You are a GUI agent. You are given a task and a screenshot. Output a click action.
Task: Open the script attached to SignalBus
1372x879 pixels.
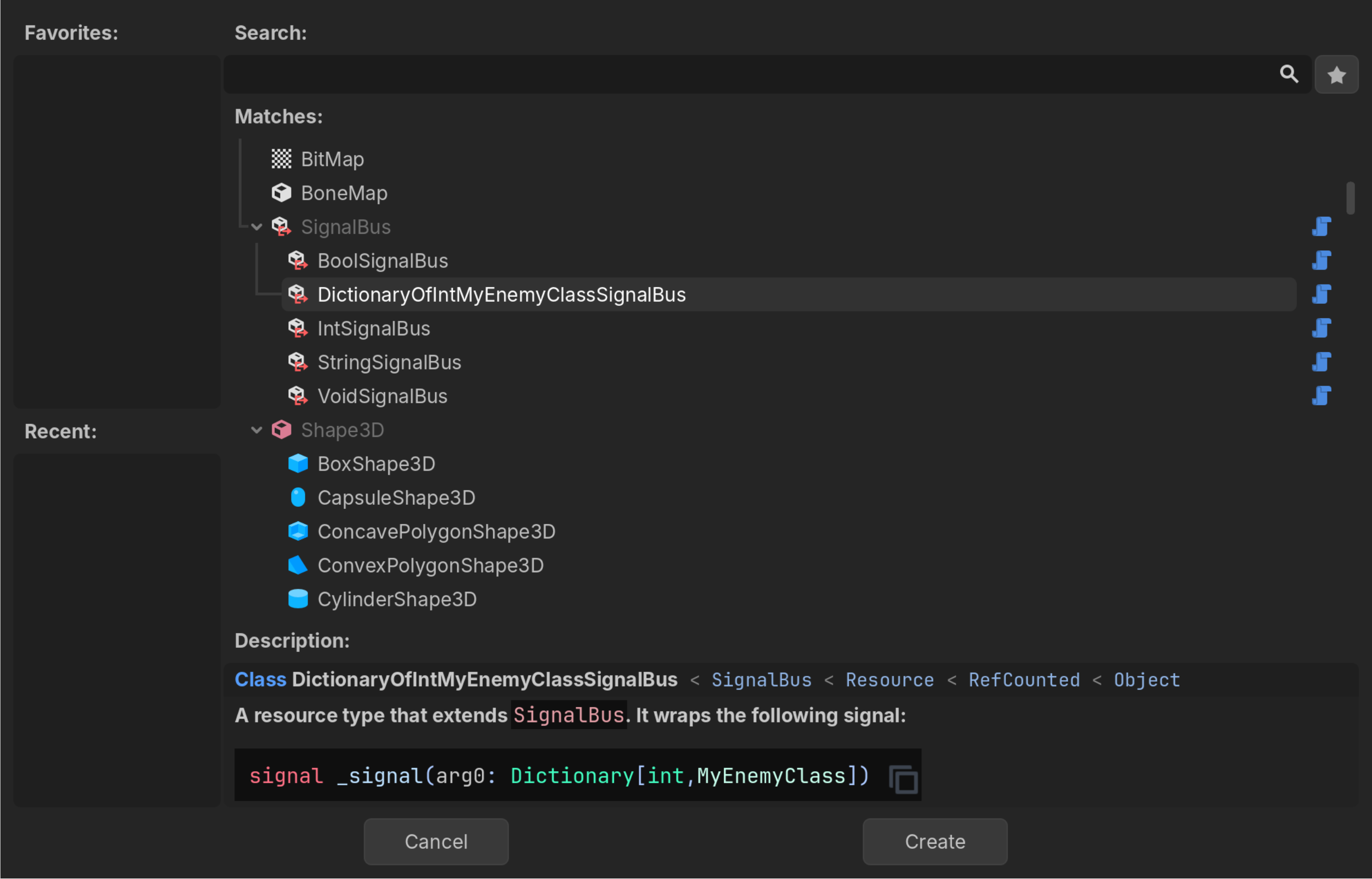1322,226
